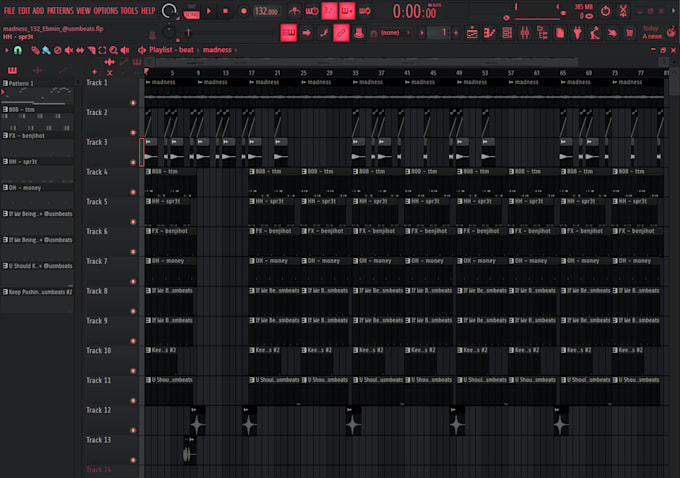680x478 pixels.
Task: Expand the arrow after madness breadcrumb
Action: coord(236,50)
